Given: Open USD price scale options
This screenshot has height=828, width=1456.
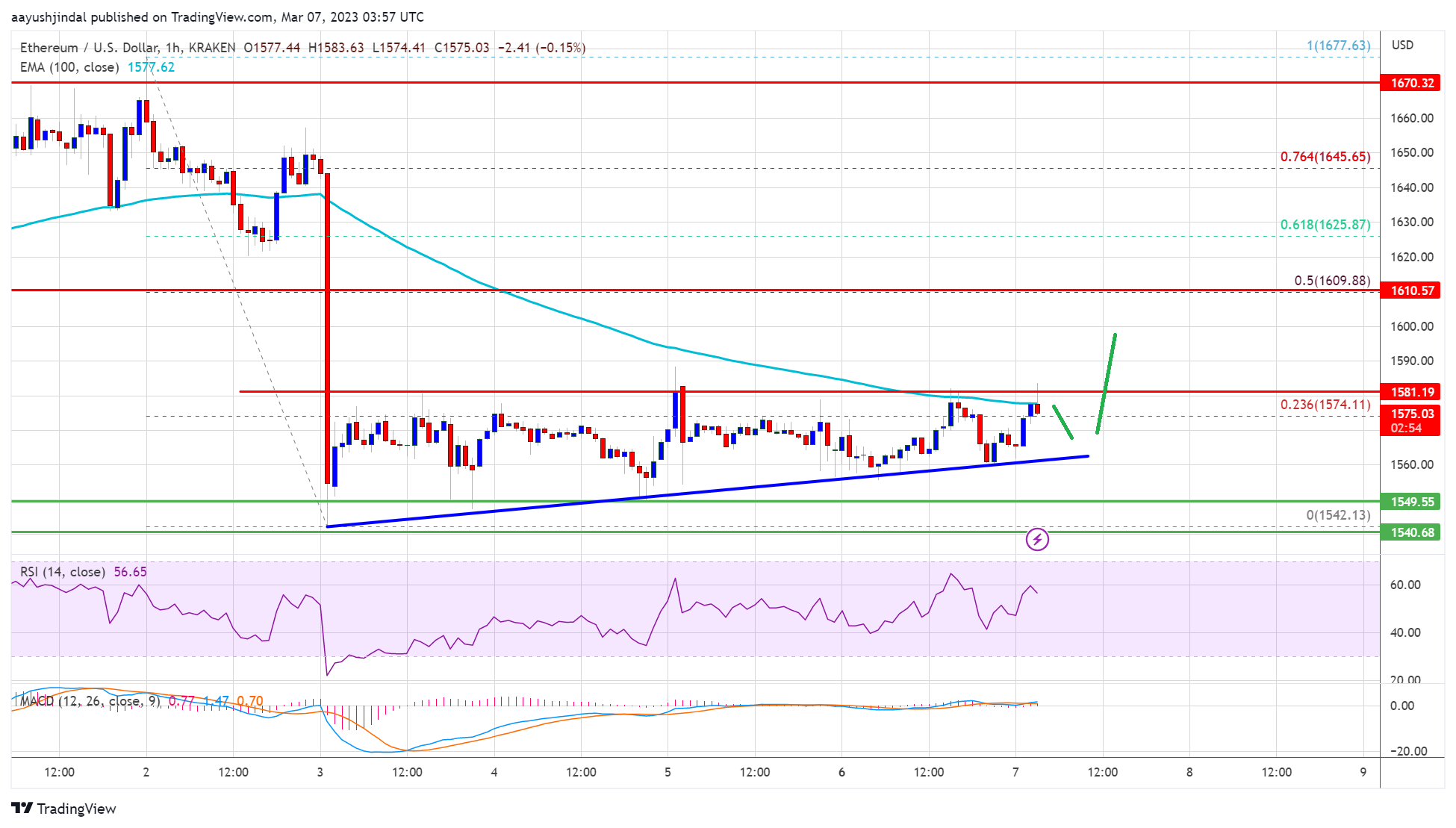Looking at the screenshot, I should [x=1404, y=44].
